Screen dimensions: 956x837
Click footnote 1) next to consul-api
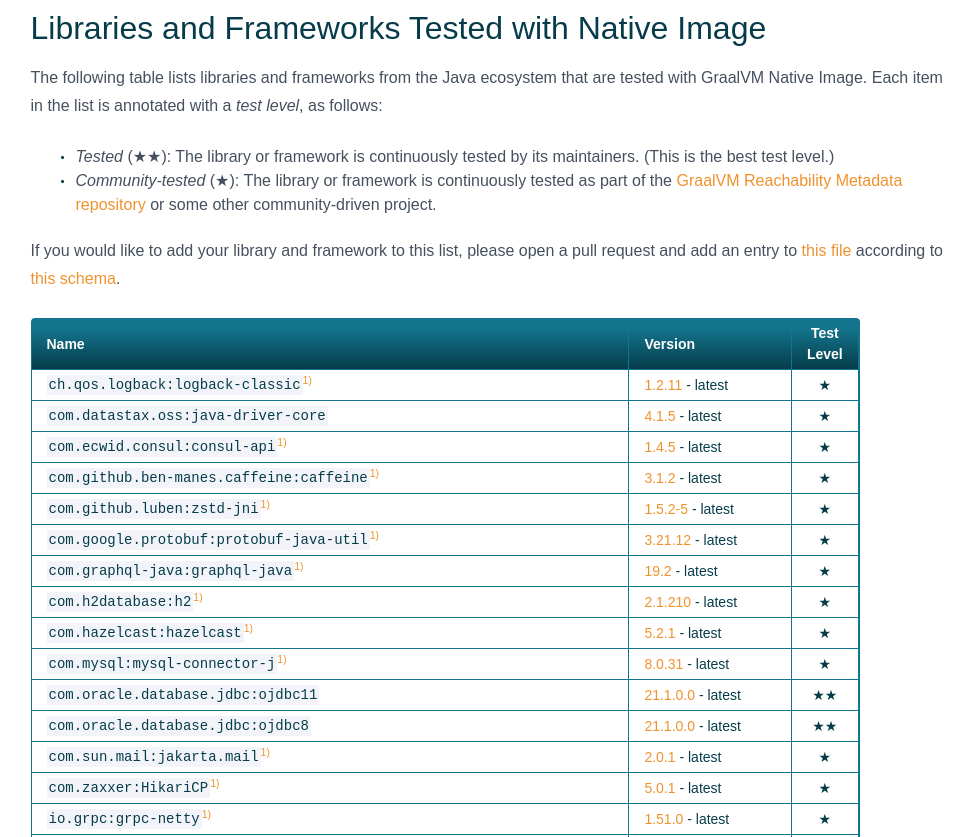coord(282,443)
